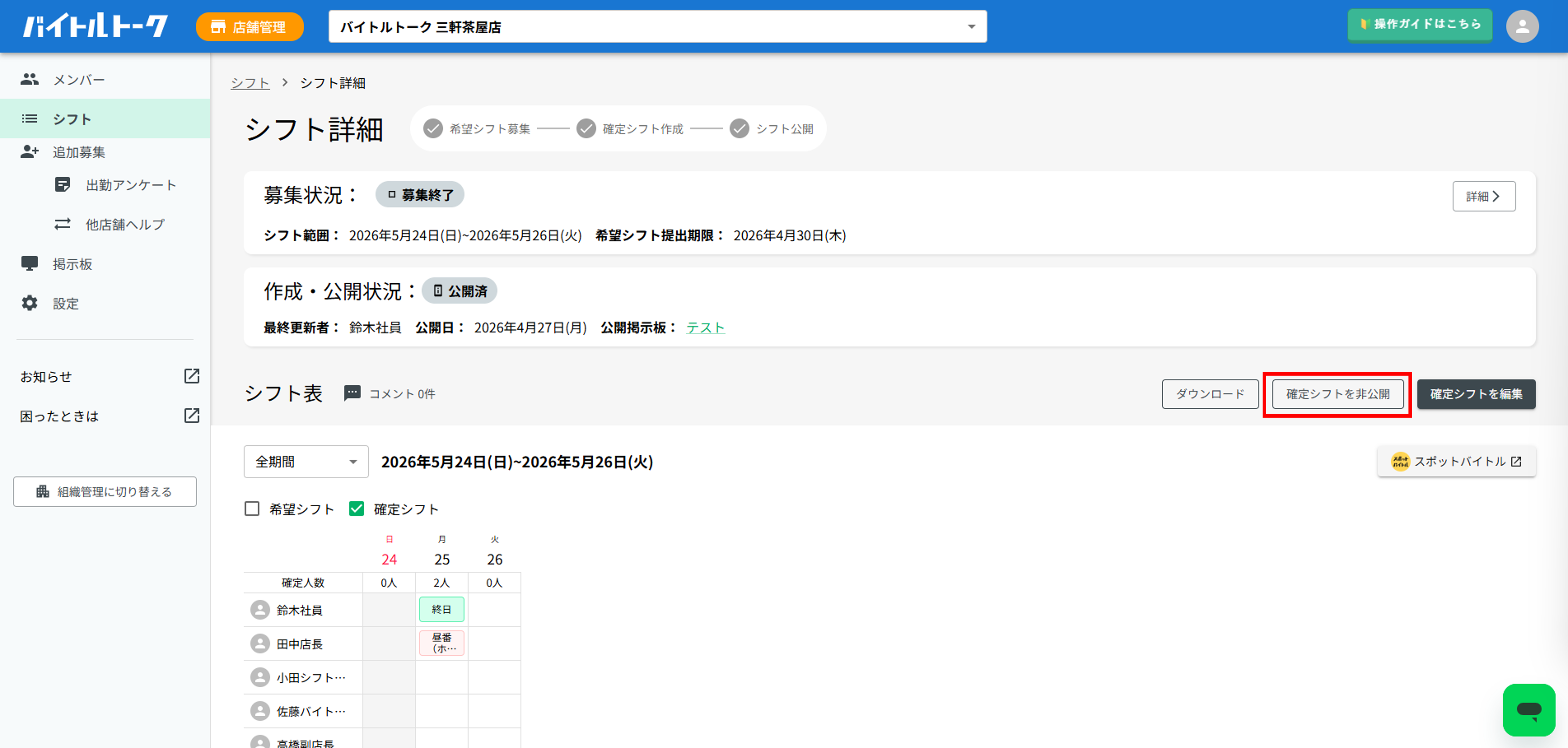
Task: Open the green chat support widget
Action: (x=1528, y=710)
